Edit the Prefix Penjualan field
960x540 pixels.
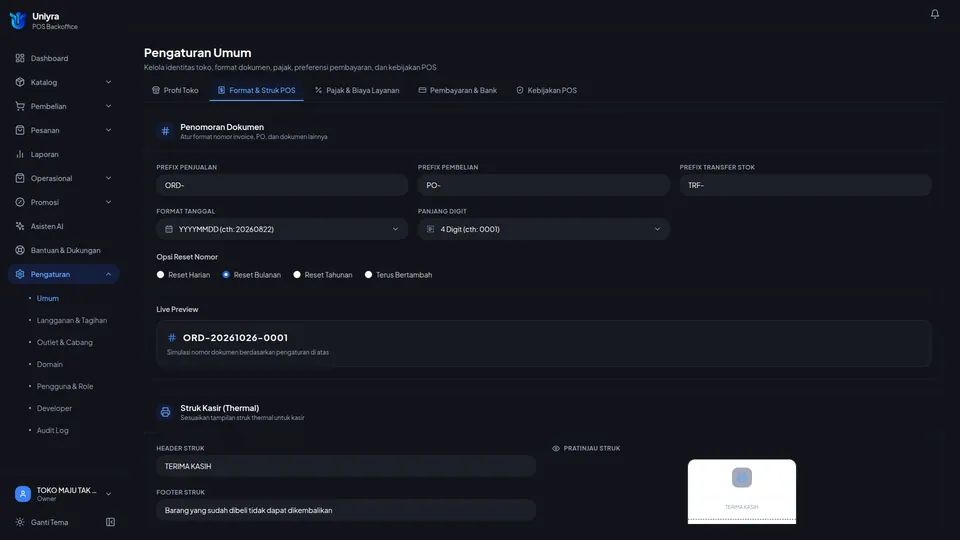pos(282,185)
